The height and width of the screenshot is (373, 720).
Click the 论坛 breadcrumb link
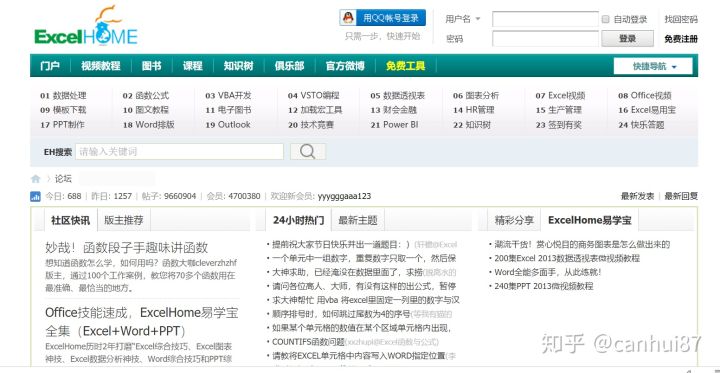click(63, 179)
